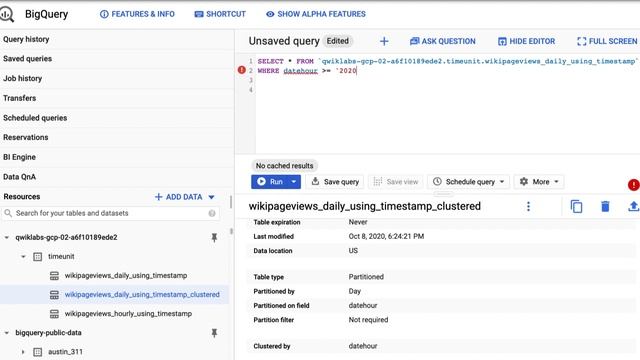
Task: Click the export table icon
Action: (x=633, y=207)
